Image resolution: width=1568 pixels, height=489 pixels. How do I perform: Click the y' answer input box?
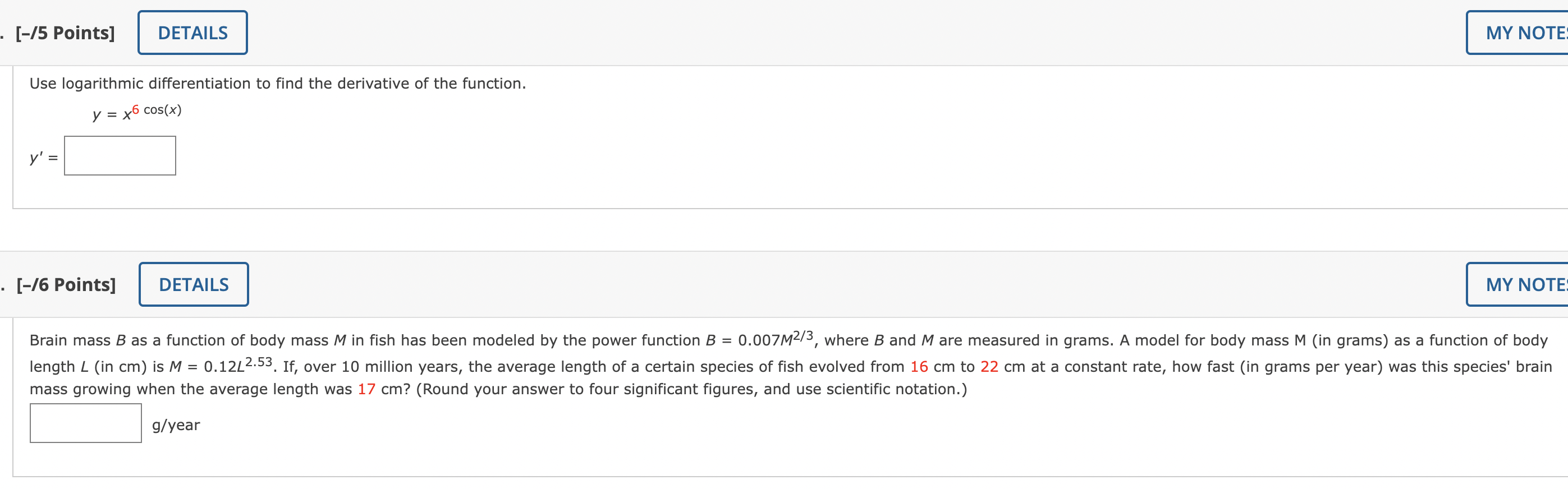(120, 156)
